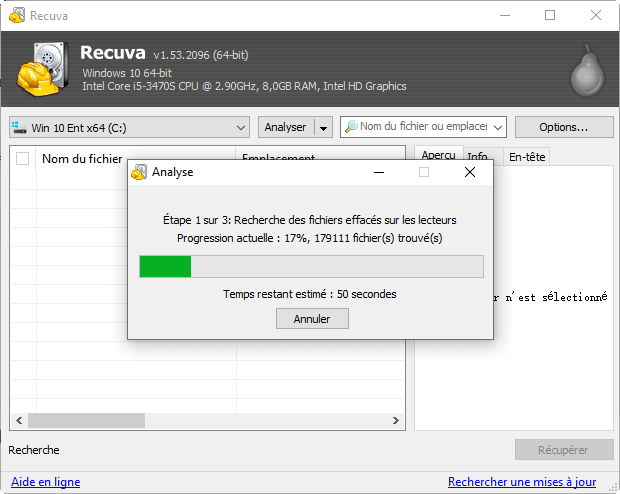Viewport: 620px width, 494px height.
Task: Click the Récupérer button
Action: pos(564,450)
